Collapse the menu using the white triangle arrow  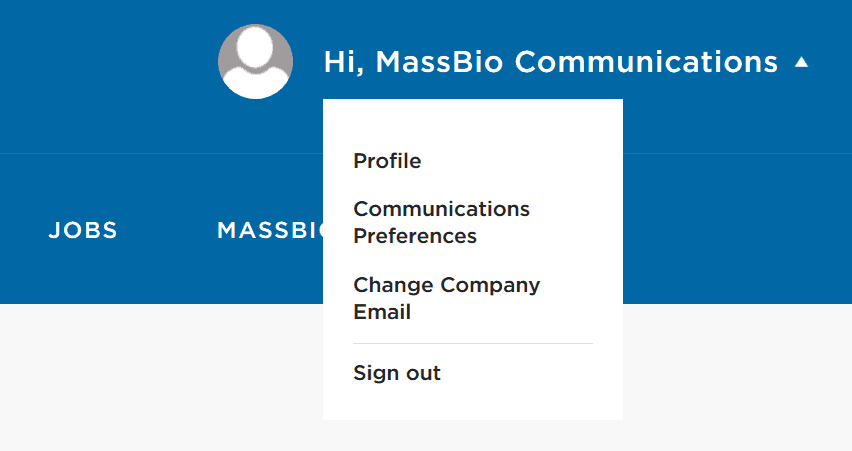click(x=801, y=62)
